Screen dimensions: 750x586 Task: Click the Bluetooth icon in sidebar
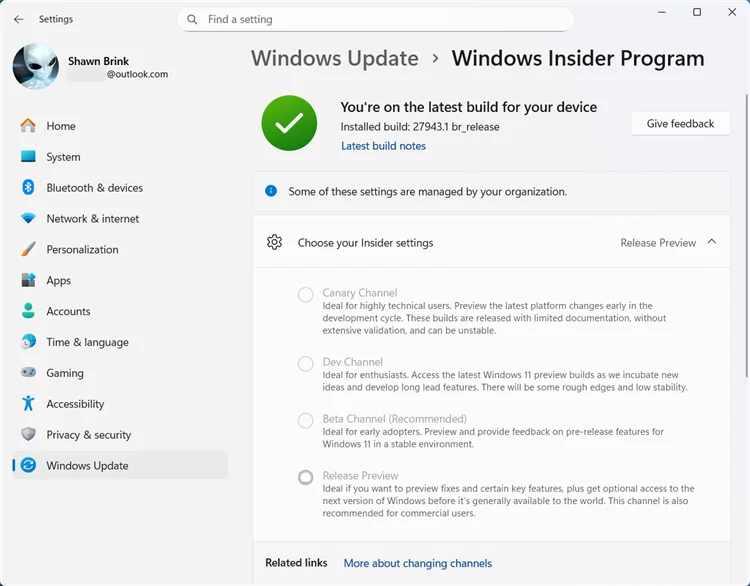pos(28,187)
